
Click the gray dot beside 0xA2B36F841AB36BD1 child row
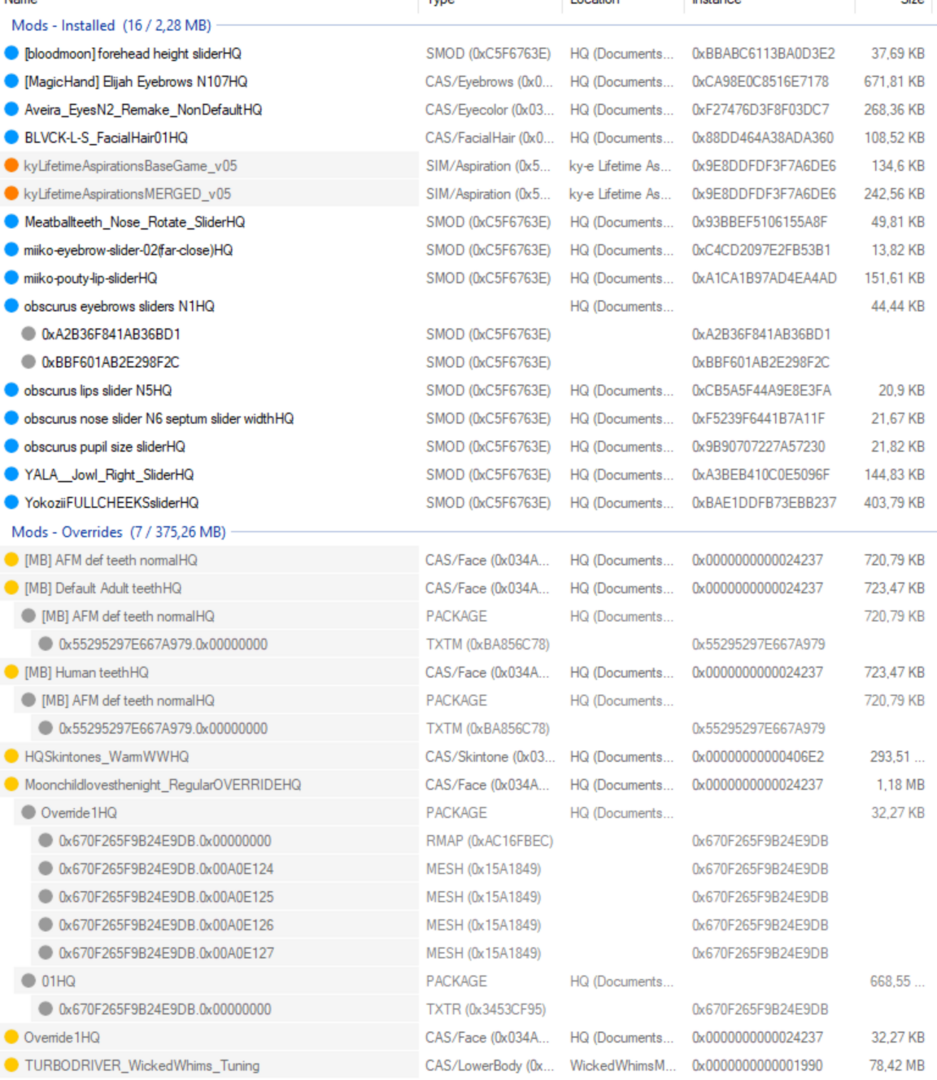[28, 334]
